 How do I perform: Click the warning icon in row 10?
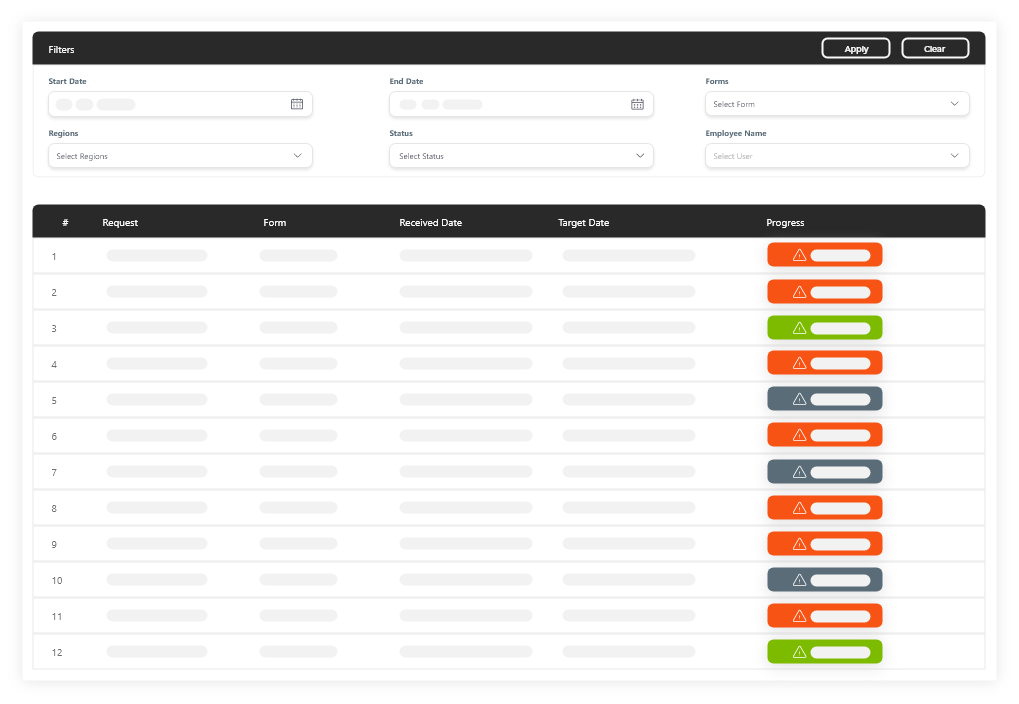pos(799,580)
